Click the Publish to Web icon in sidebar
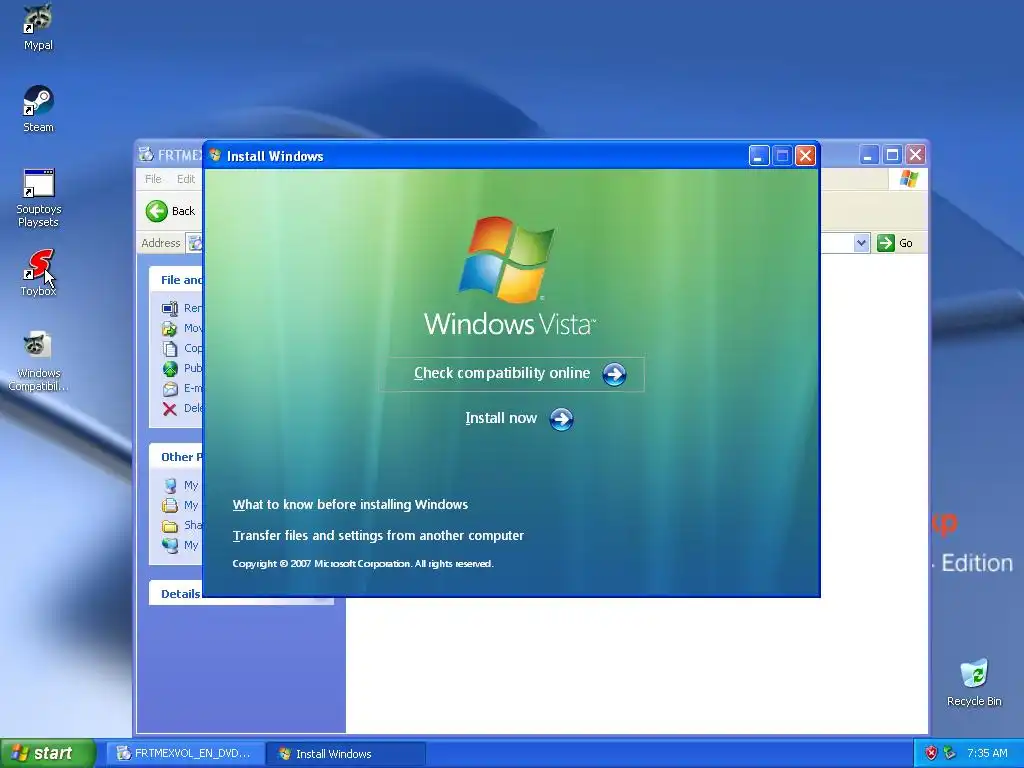This screenshot has width=1024, height=768. 170,369
